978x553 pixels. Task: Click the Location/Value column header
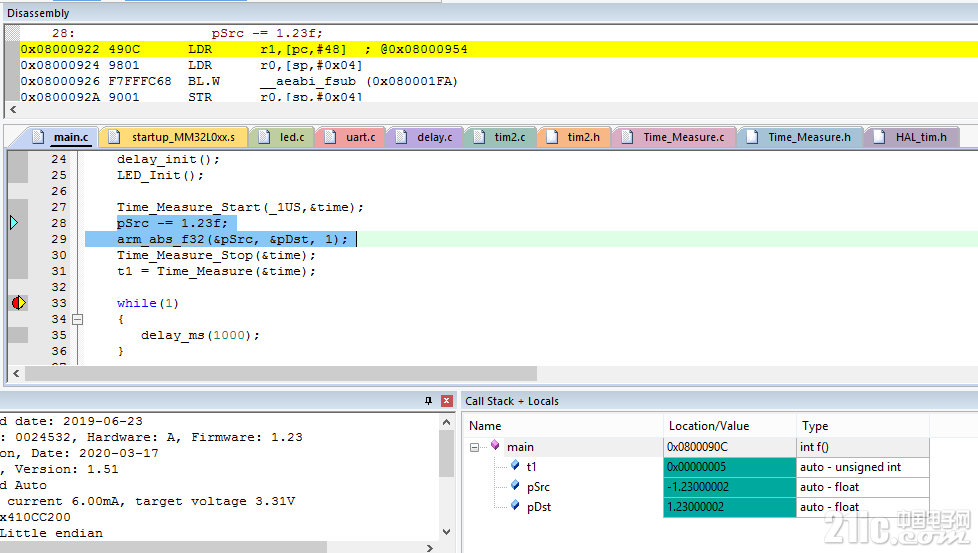[730, 426]
